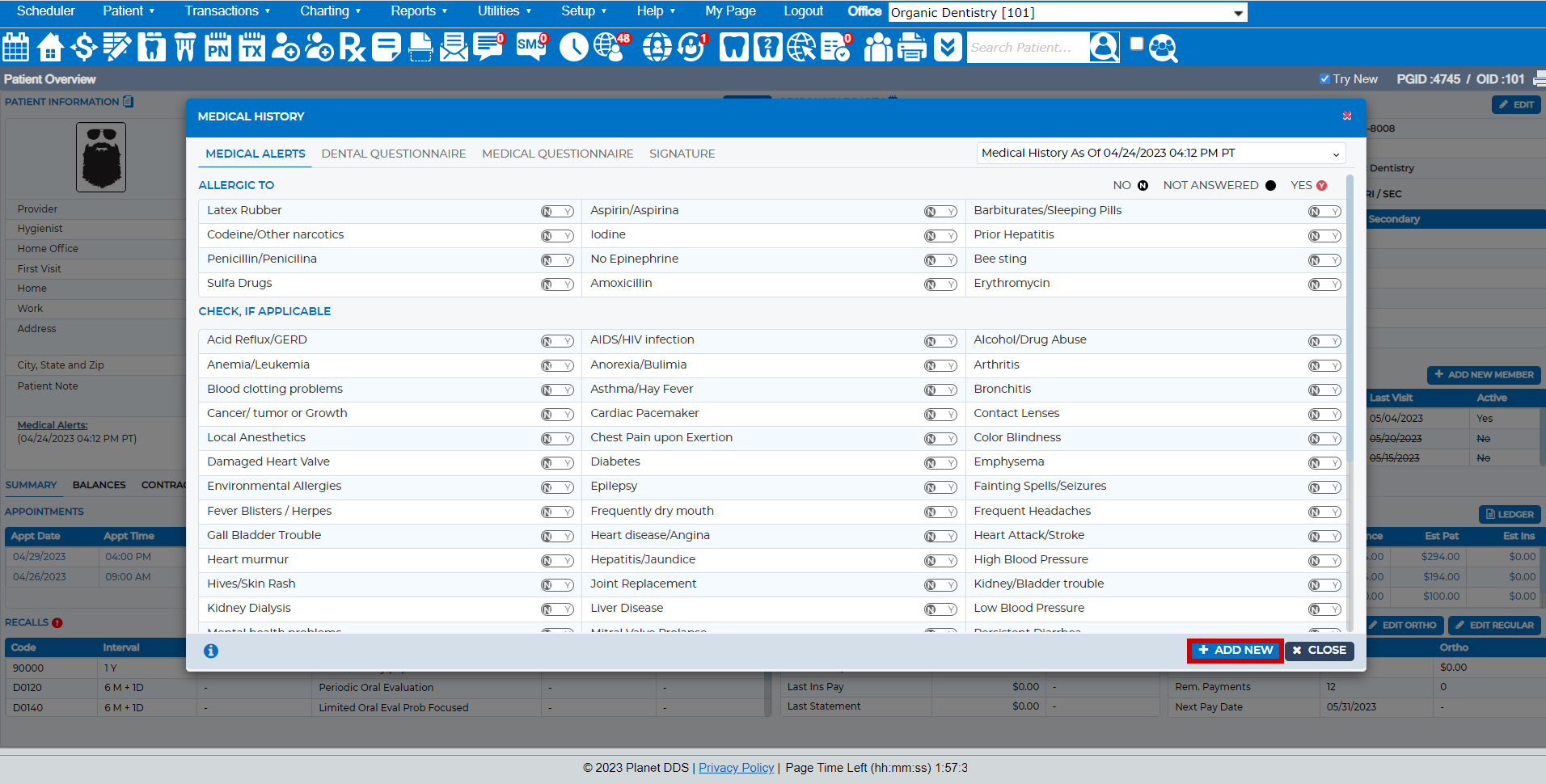The image size is (1546, 784).
Task: Open the Transactions menu
Action: pyautogui.click(x=227, y=11)
